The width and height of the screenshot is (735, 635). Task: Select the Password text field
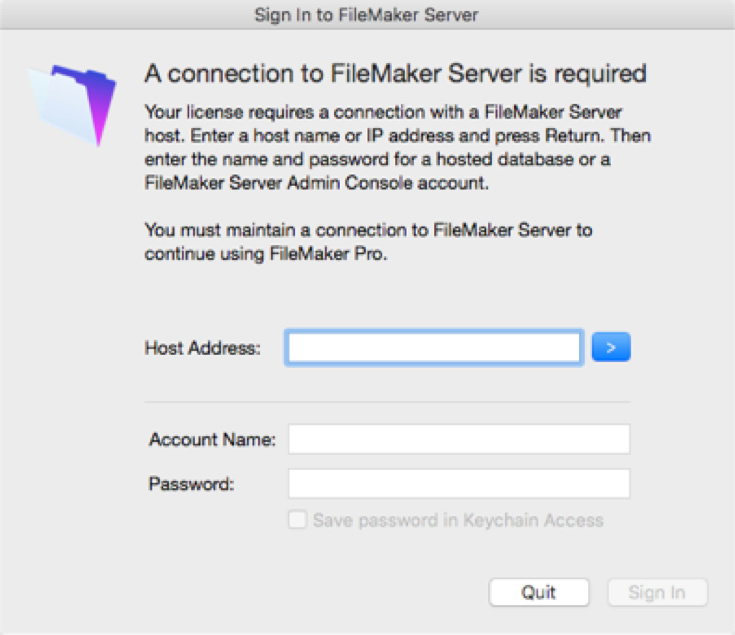[459, 484]
